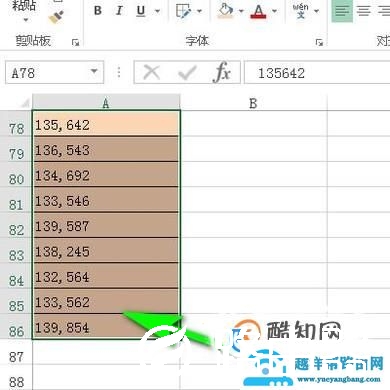Click cell containing 136,543
The image size is (390, 390).
(x=106, y=149)
